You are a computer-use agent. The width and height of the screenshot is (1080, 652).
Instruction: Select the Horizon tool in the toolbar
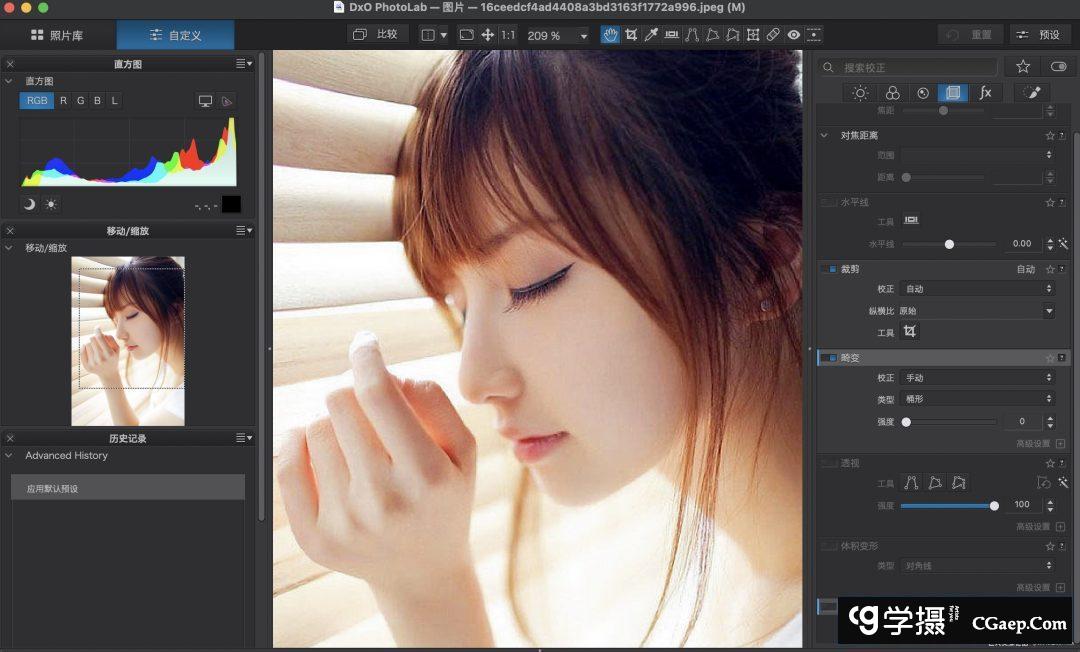click(x=672, y=34)
